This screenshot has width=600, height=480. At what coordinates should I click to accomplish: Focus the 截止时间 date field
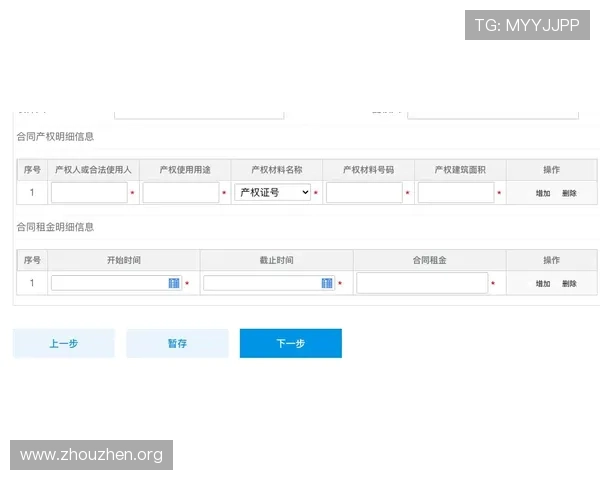269,283
